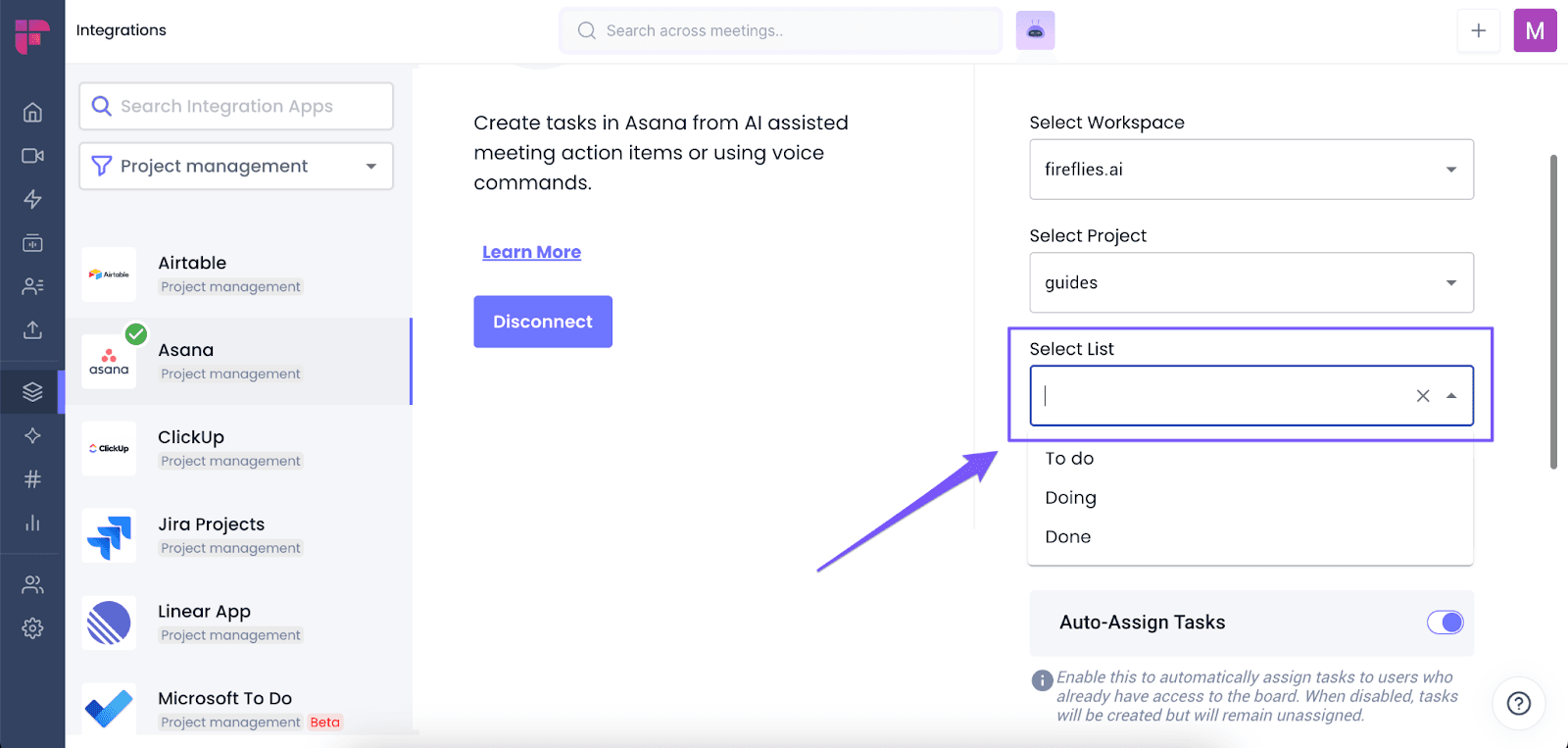Screen dimensions: 1568x748
Task: Open the Select Project guides dropdown
Action: coord(1251,282)
